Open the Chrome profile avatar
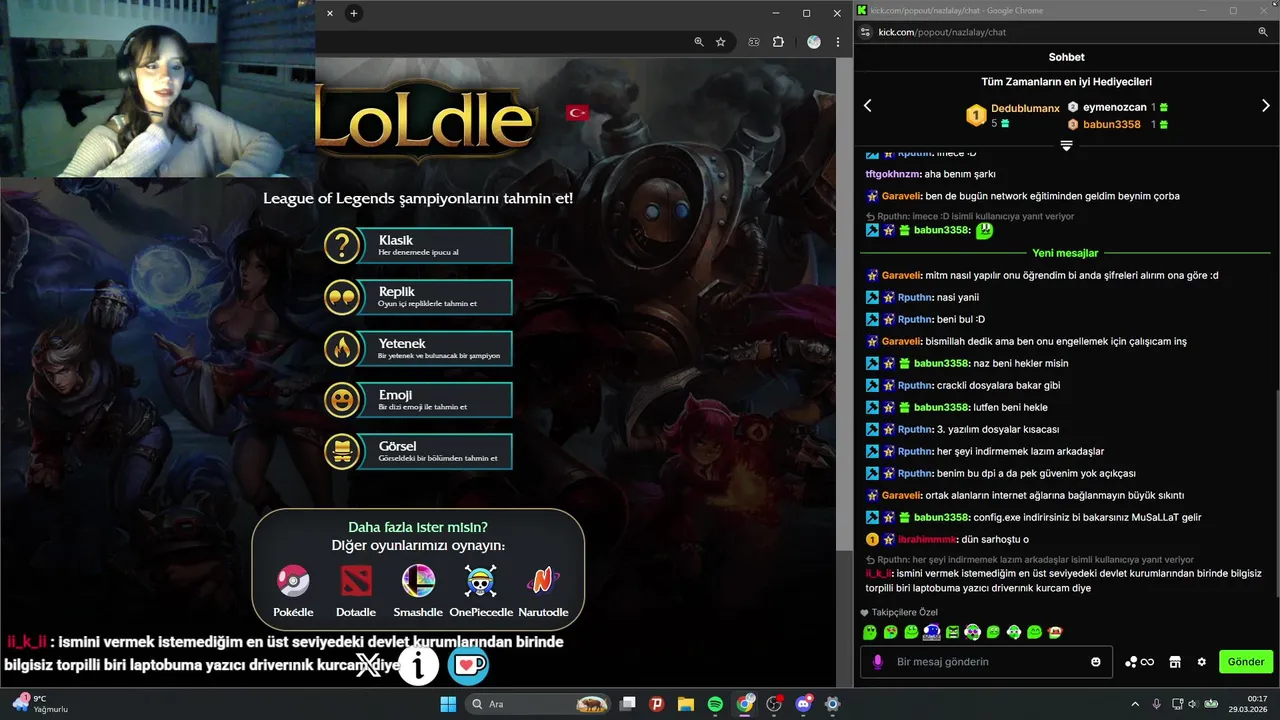1280x720 pixels. 814,42
